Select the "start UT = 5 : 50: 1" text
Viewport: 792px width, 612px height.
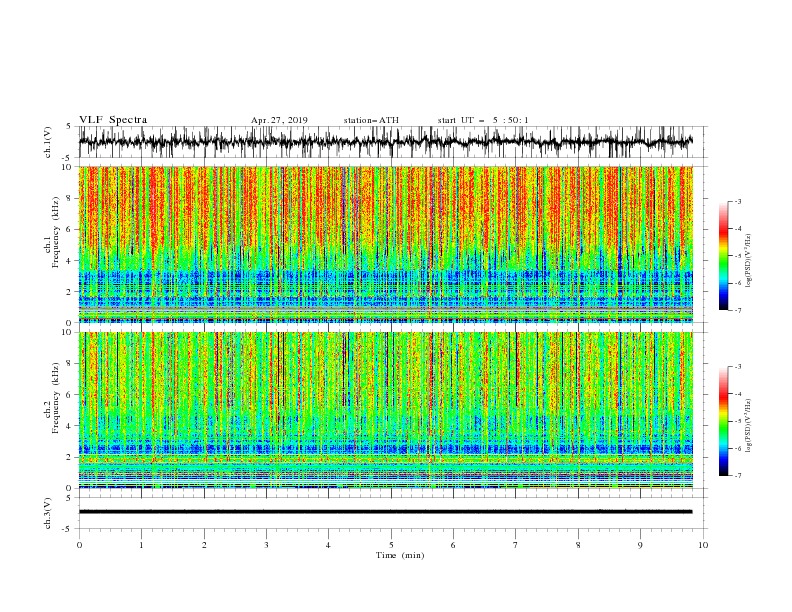point(483,120)
